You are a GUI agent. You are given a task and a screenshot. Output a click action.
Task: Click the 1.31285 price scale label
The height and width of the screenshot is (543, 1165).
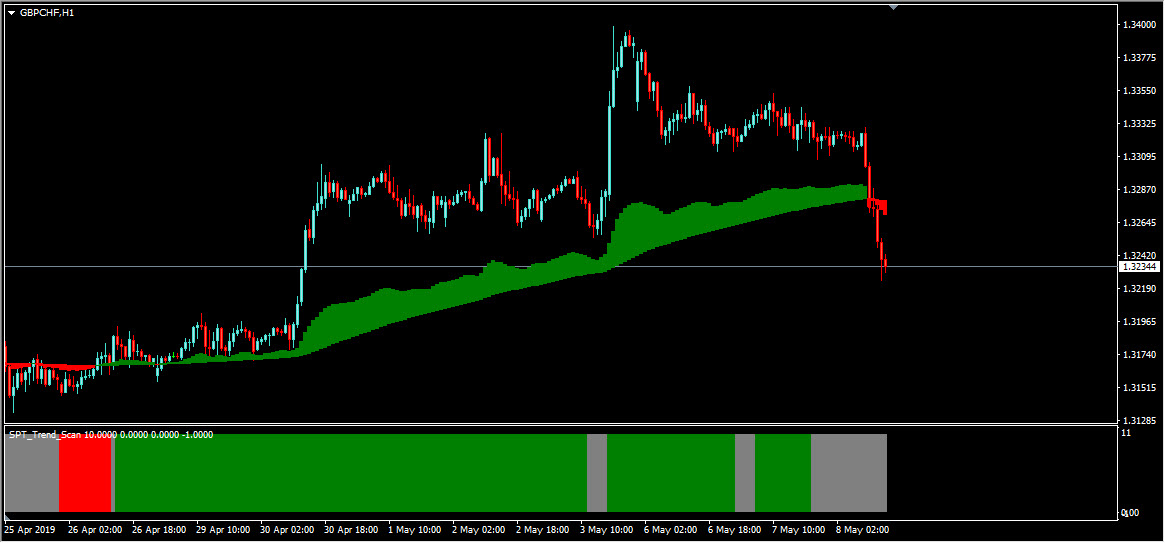point(1140,420)
